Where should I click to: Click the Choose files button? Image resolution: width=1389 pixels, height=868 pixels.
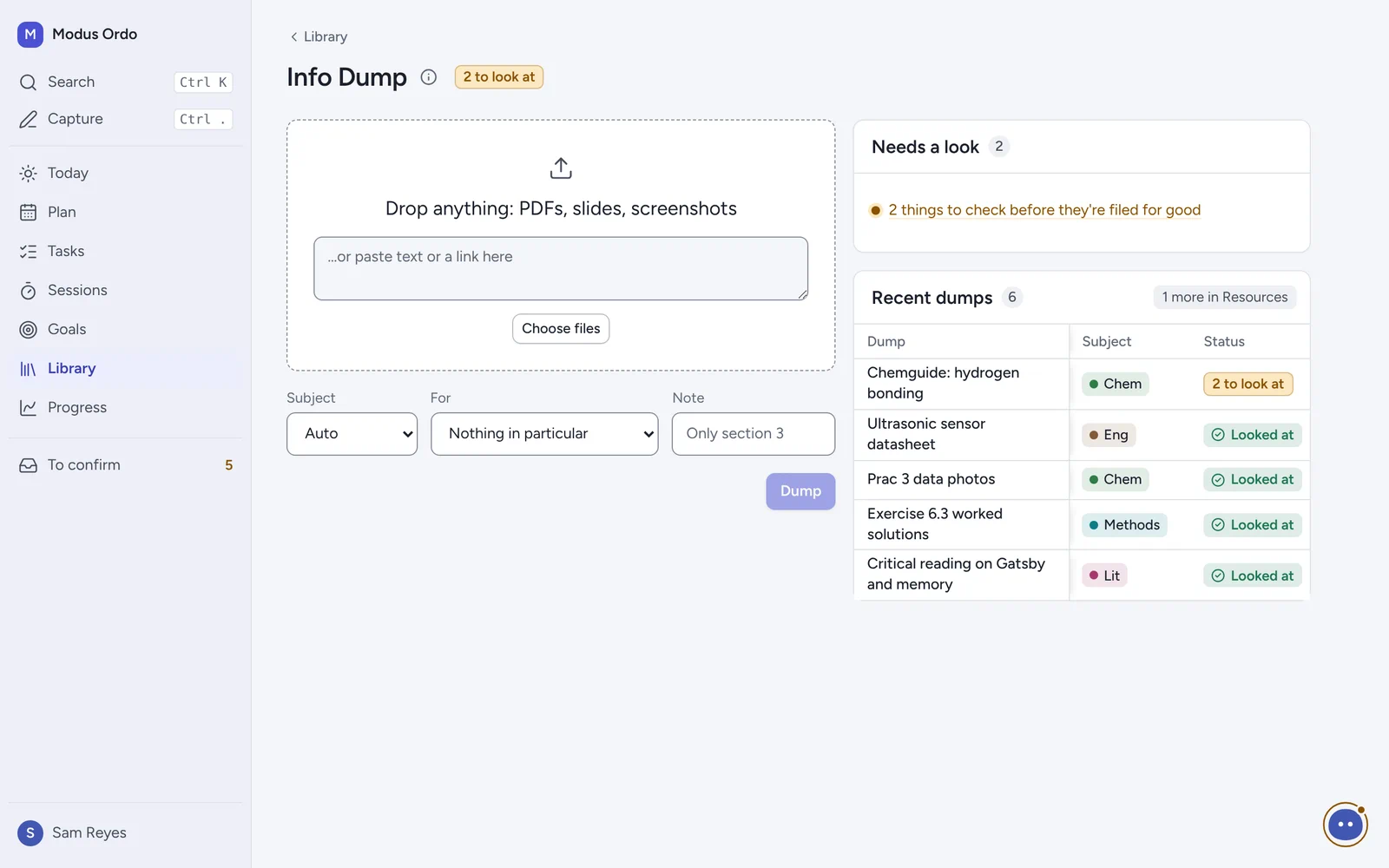click(561, 329)
